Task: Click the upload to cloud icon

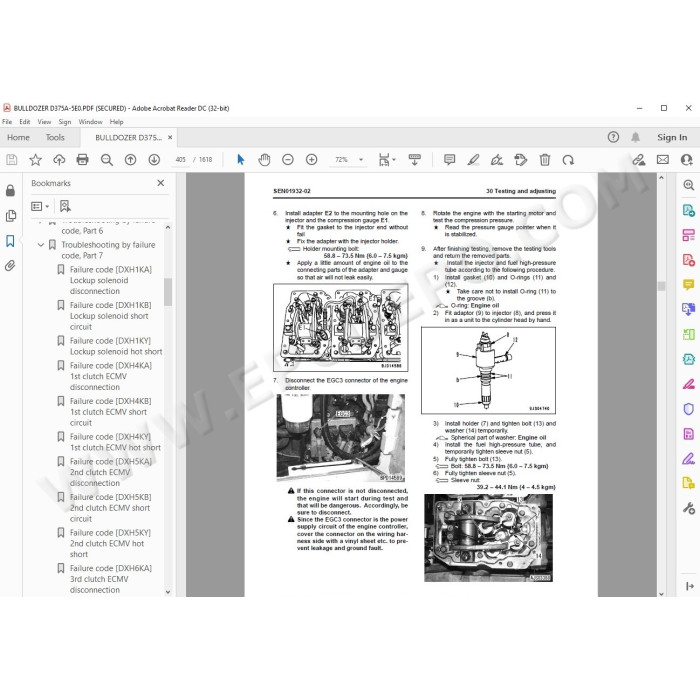Action: [x=59, y=160]
